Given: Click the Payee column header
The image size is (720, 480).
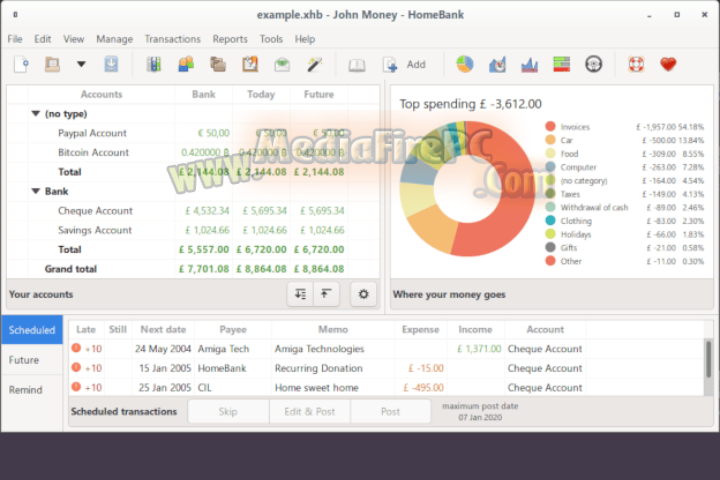Looking at the screenshot, I should [233, 329].
